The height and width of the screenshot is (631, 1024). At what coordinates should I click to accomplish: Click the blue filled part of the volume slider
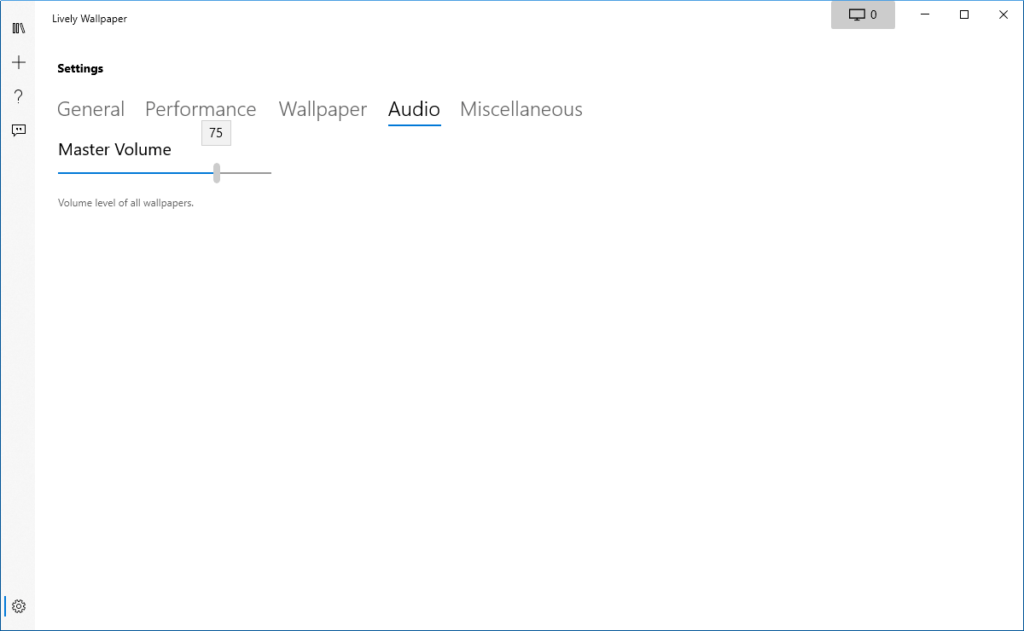point(135,173)
